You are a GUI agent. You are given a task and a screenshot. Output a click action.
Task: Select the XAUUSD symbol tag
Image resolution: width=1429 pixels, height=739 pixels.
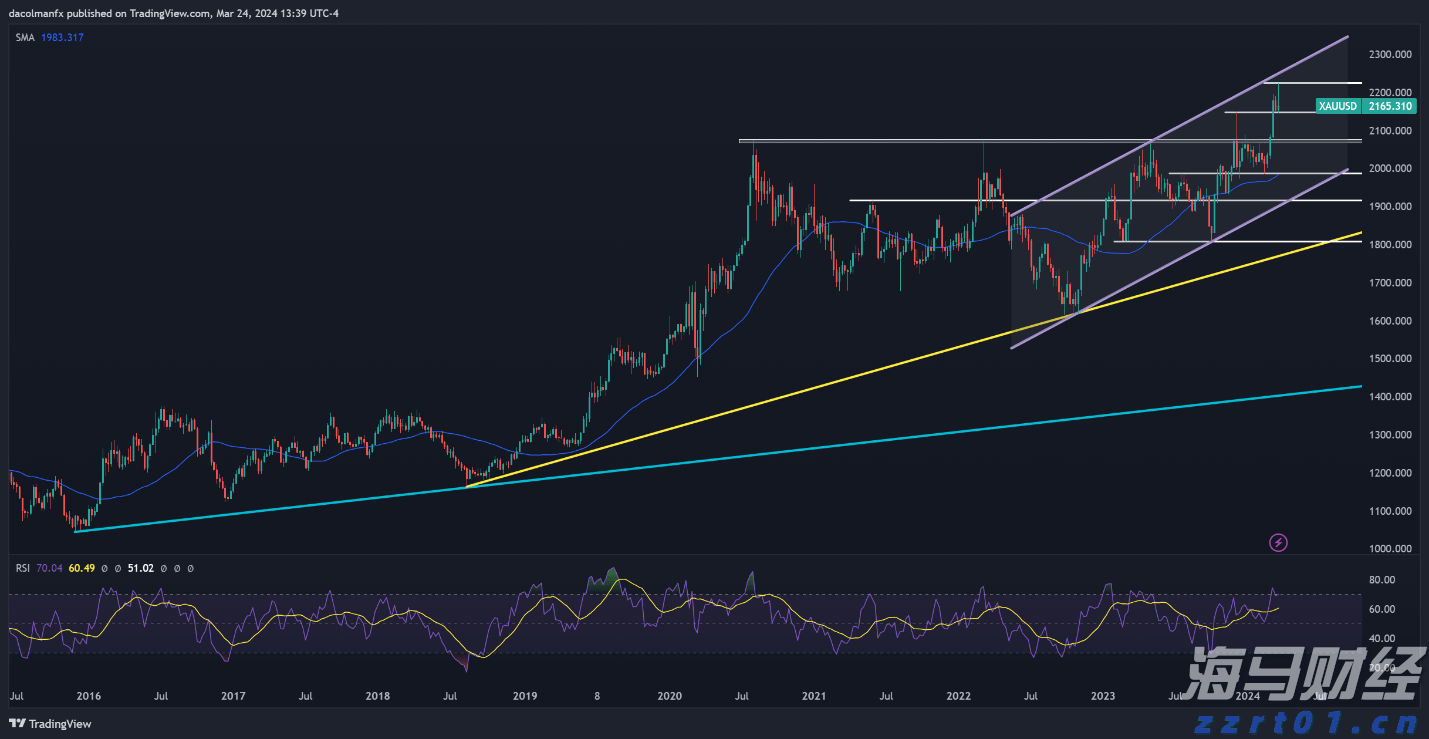click(x=1337, y=106)
